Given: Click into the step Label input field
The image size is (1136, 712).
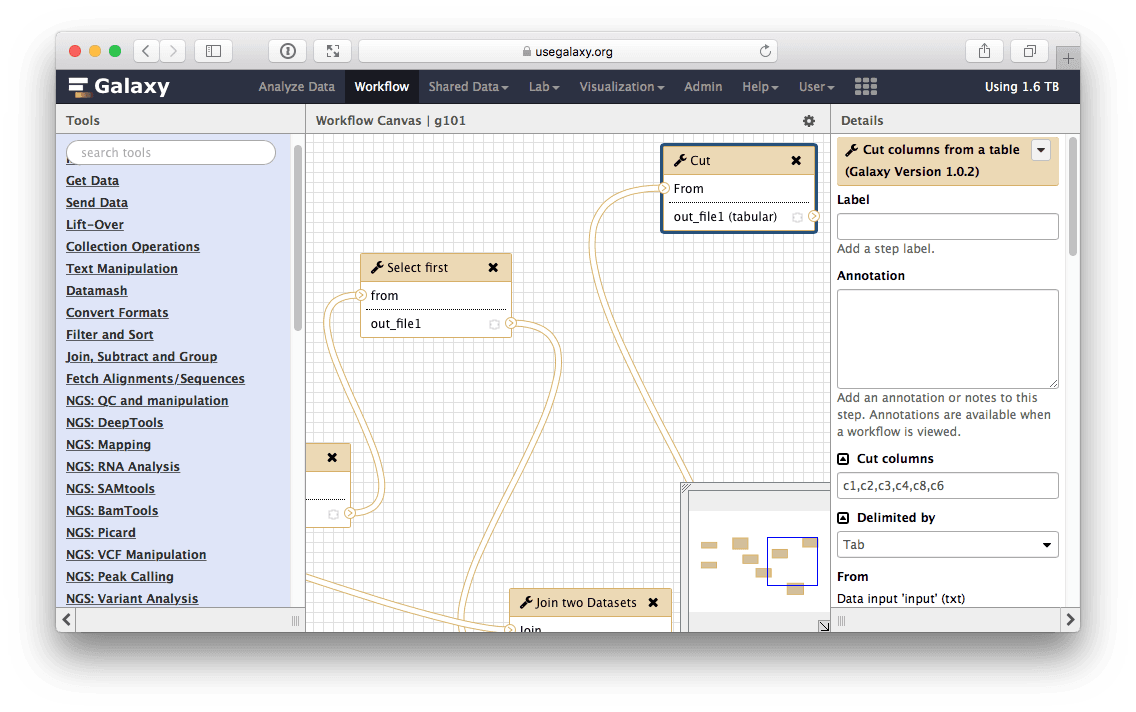Looking at the screenshot, I should coord(946,226).
